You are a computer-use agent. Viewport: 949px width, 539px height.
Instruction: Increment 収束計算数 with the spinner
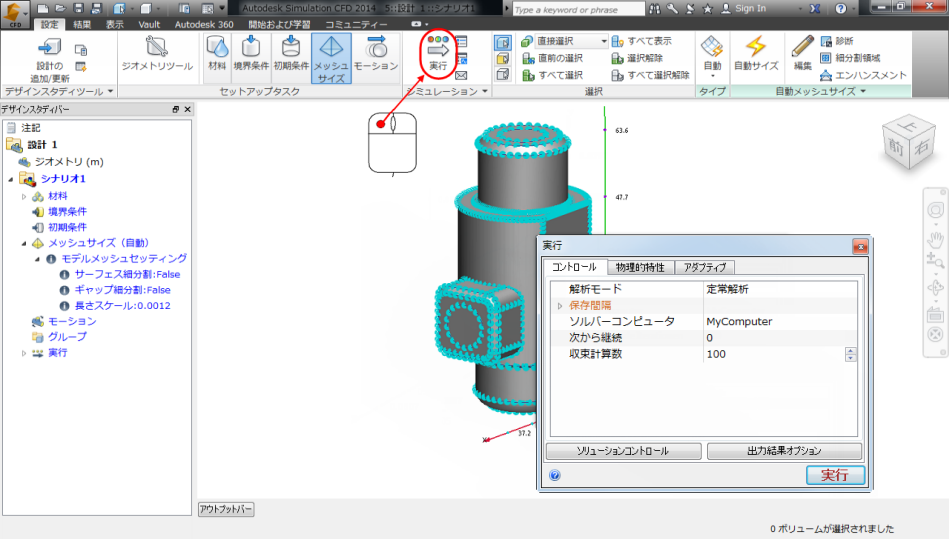(850, 351)
